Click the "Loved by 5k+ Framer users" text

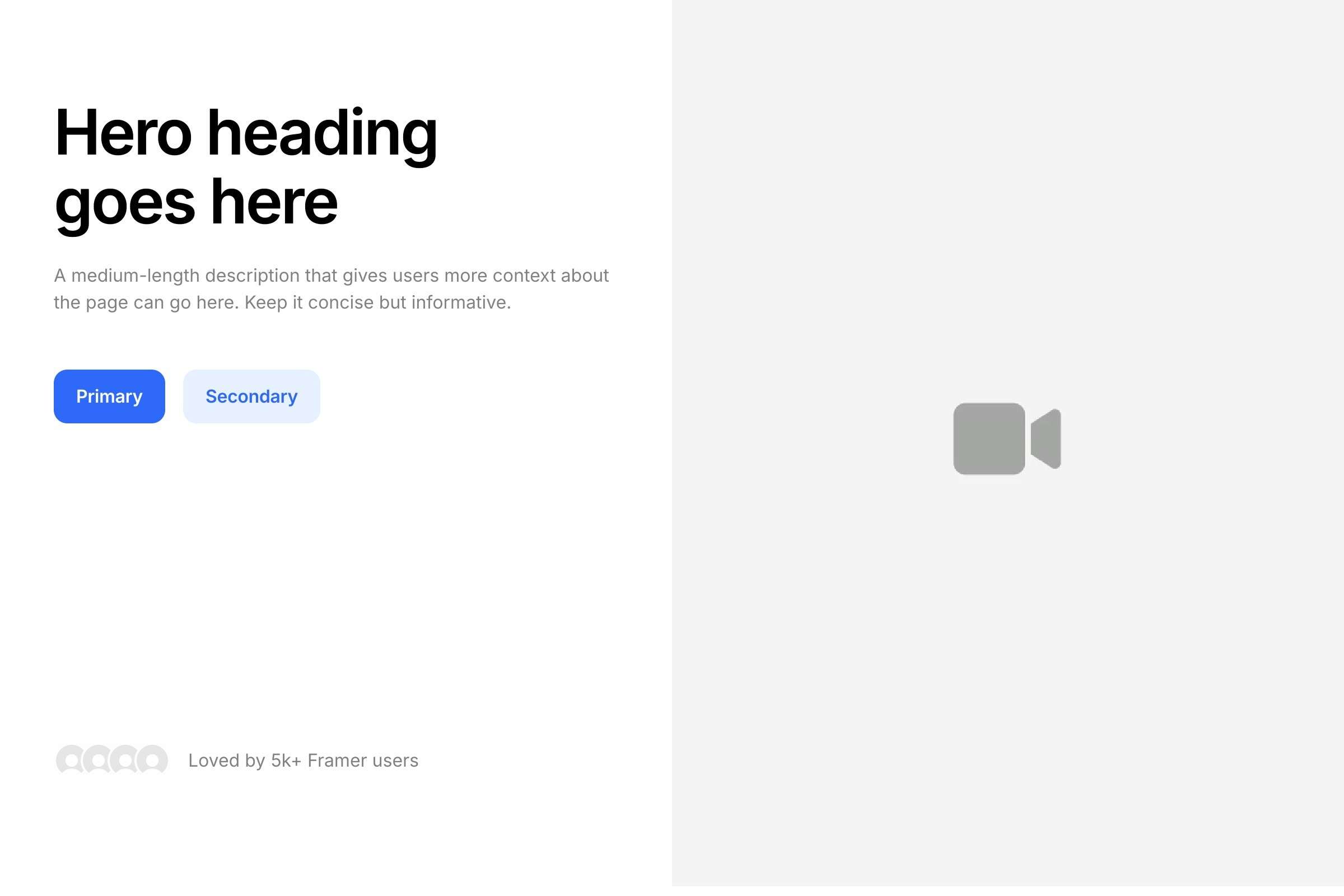click(x=303, y=760)
